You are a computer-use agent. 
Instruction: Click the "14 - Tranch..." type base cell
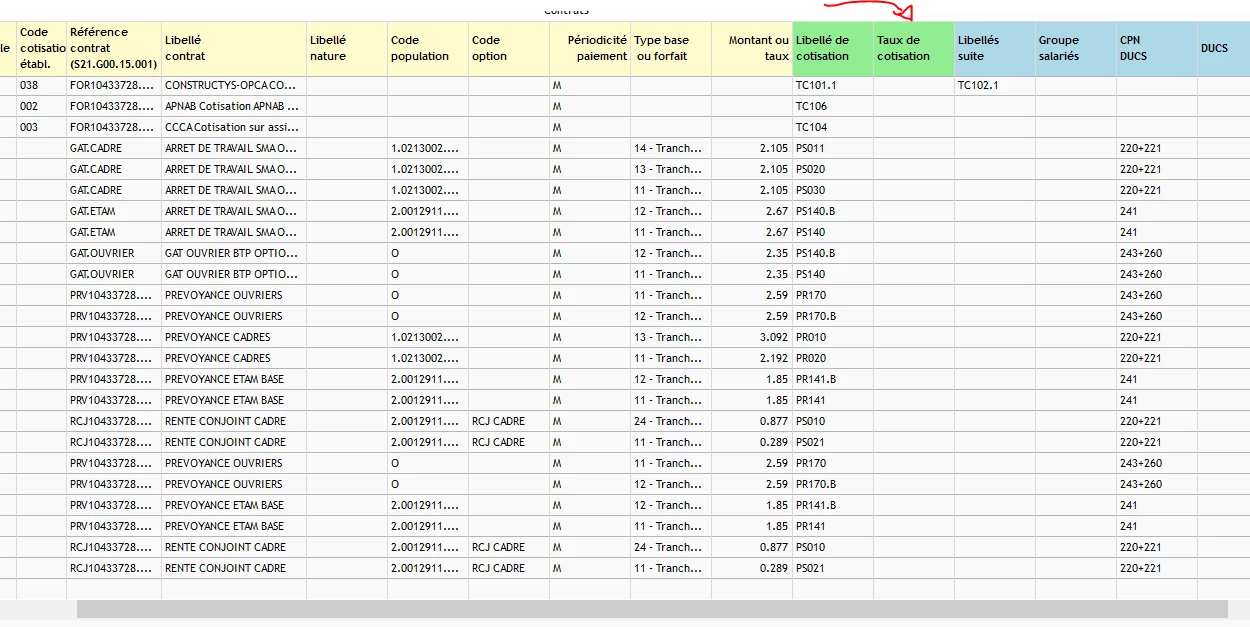tap(671, 149)
